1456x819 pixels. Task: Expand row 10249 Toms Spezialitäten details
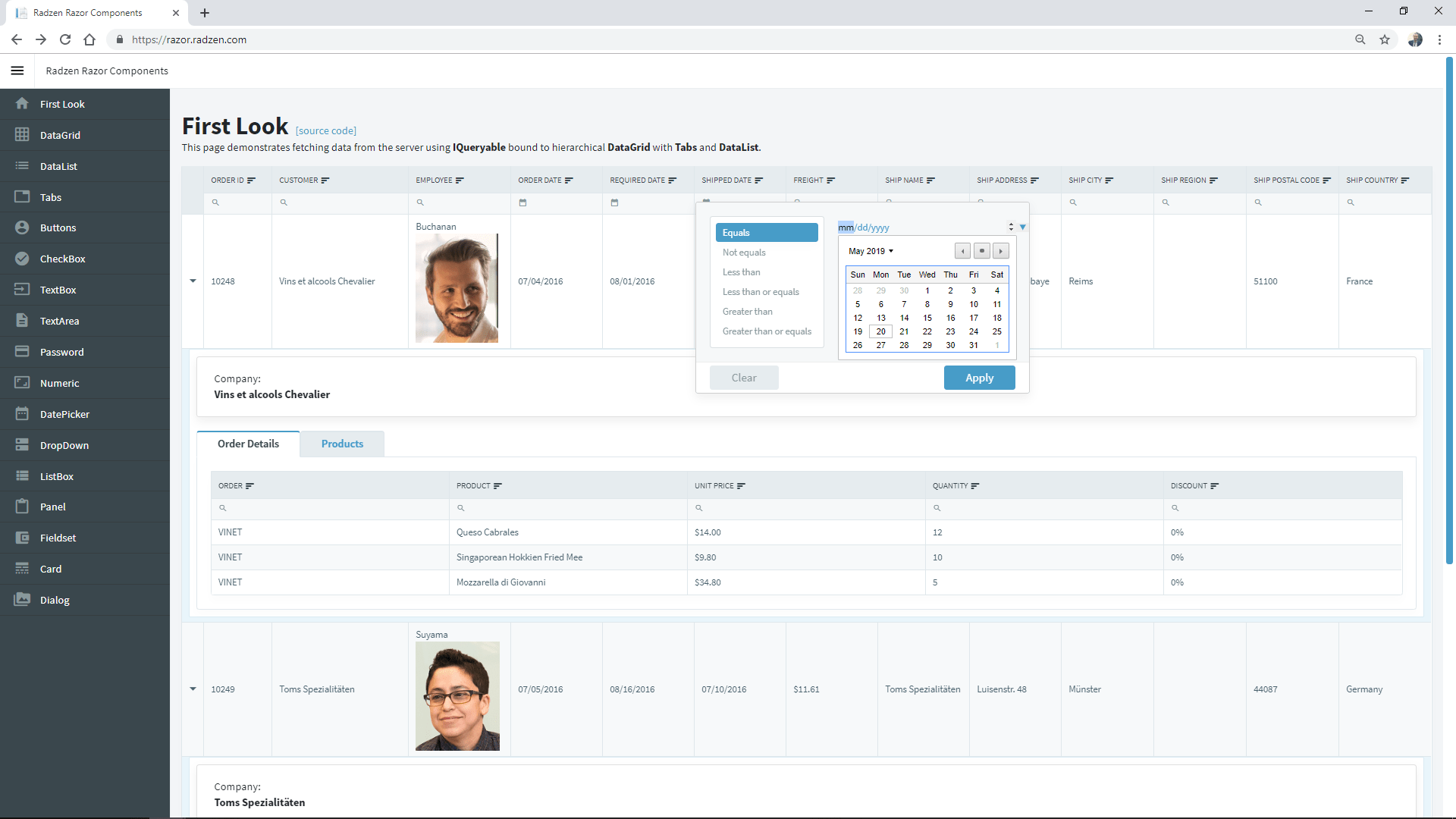[x=193, y=688]
